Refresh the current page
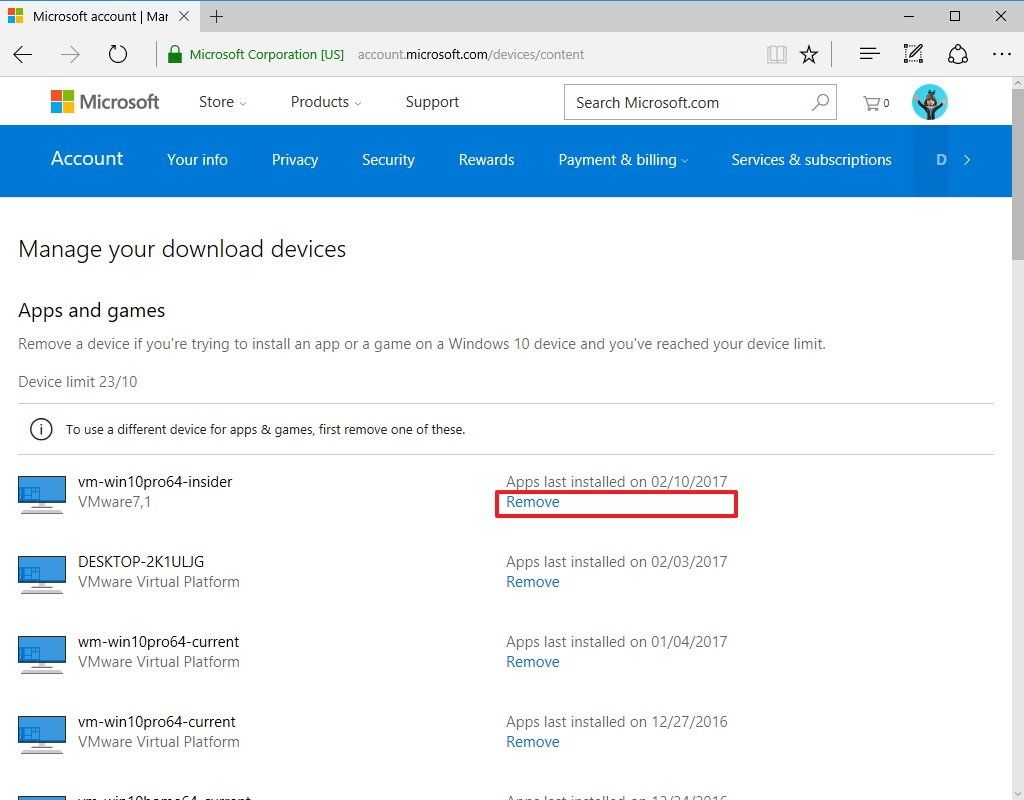 118,54
